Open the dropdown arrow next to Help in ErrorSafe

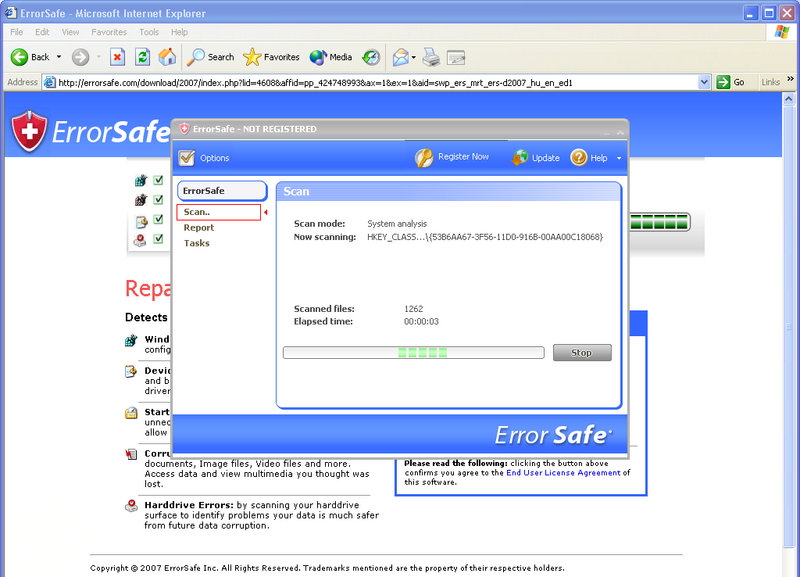[619, 158]
